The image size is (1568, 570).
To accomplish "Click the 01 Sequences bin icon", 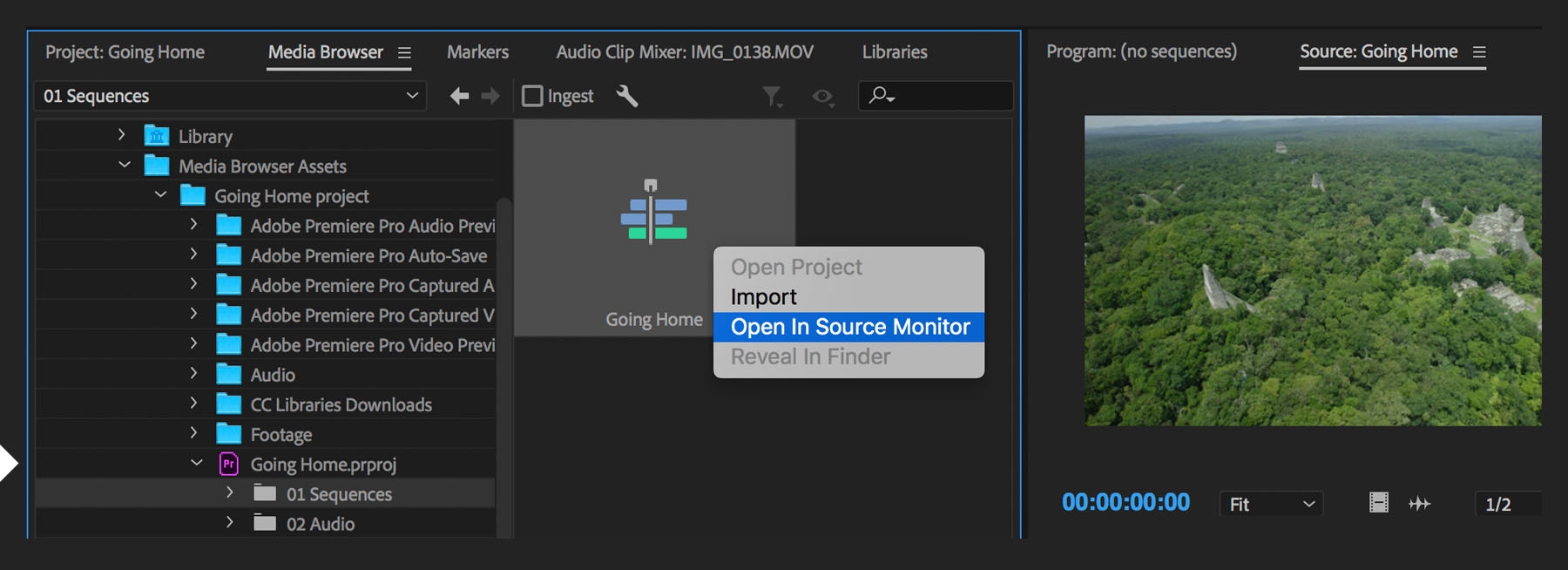I will click(x=265, y=494).
